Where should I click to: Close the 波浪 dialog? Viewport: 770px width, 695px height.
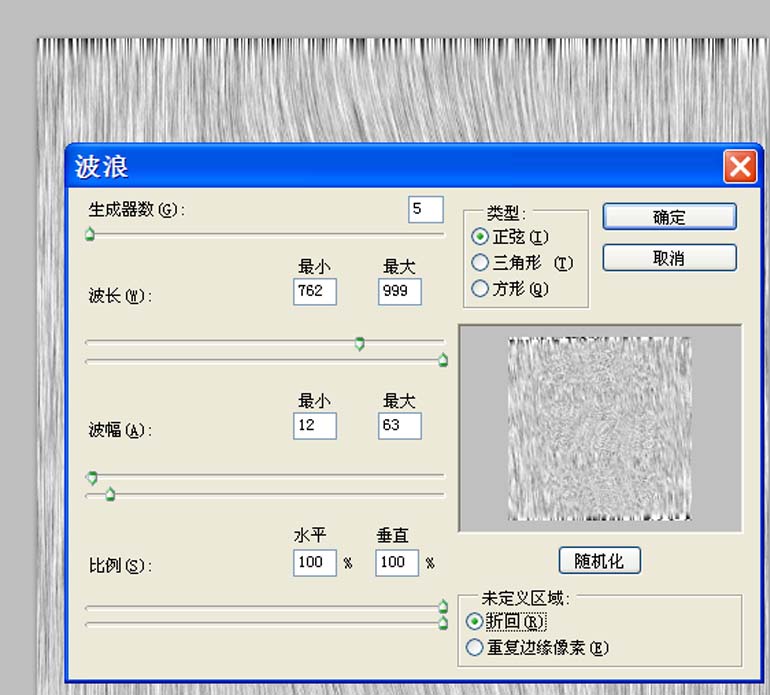tap(740, 167)
